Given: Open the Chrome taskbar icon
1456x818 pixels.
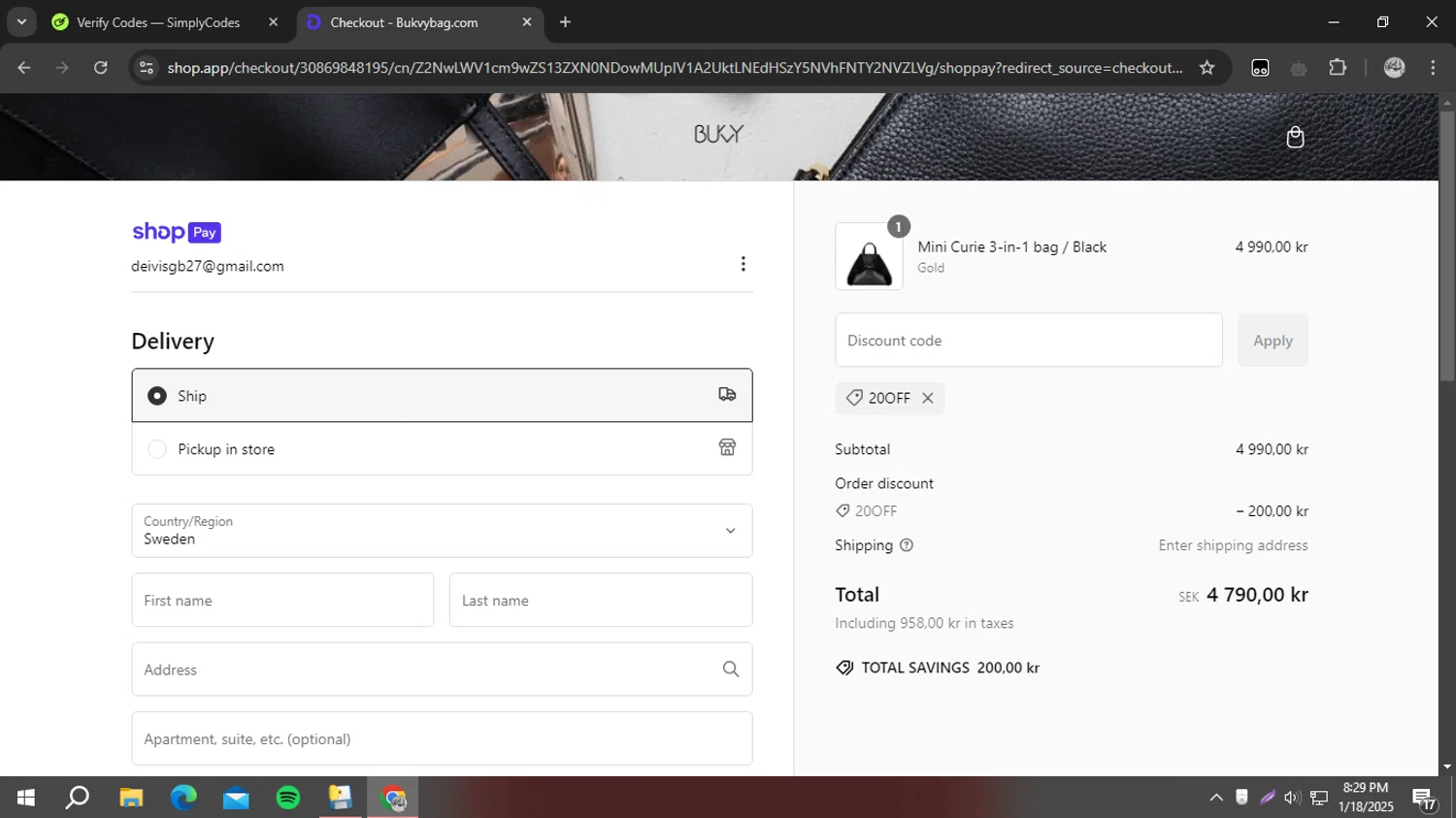Looking at the screenshot, I should tap(393, 798).
